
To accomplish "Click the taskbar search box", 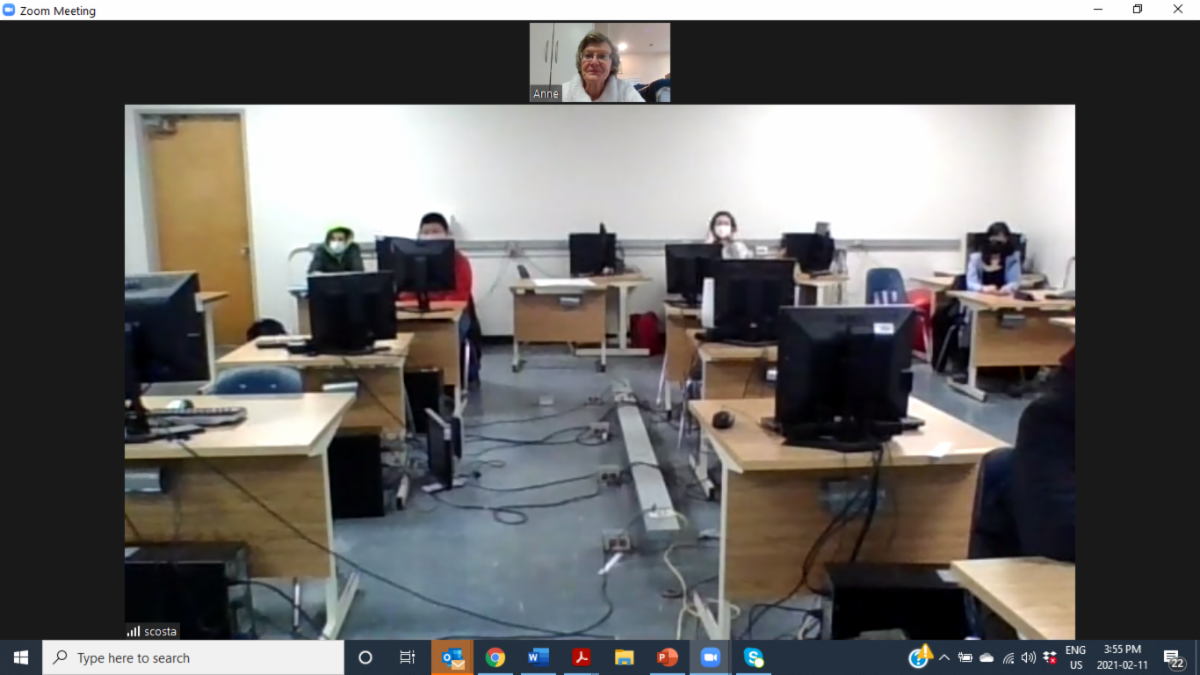I will [x=194, y=657].
